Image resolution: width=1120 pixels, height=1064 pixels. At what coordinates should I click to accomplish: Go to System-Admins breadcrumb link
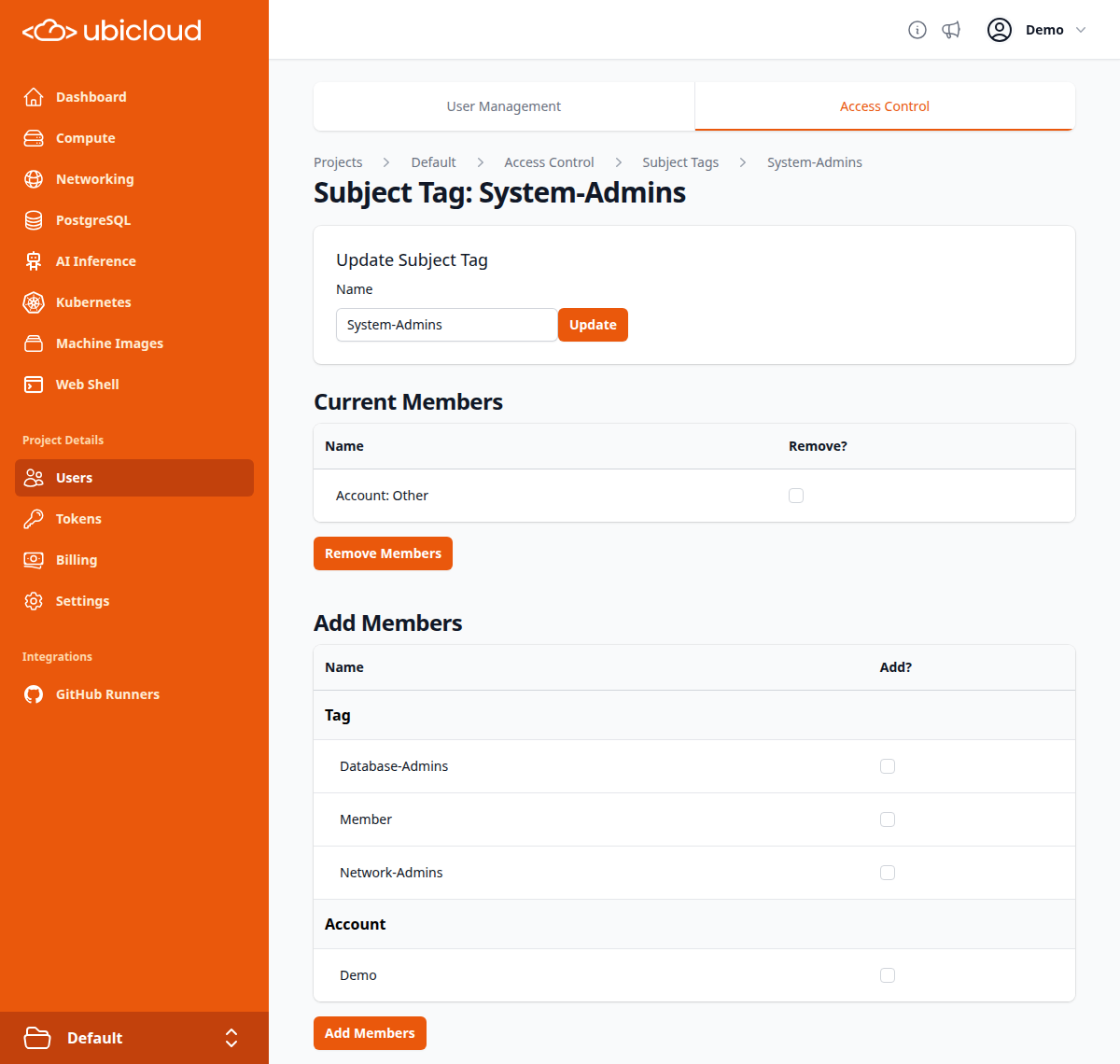click(x=815, y=162)
